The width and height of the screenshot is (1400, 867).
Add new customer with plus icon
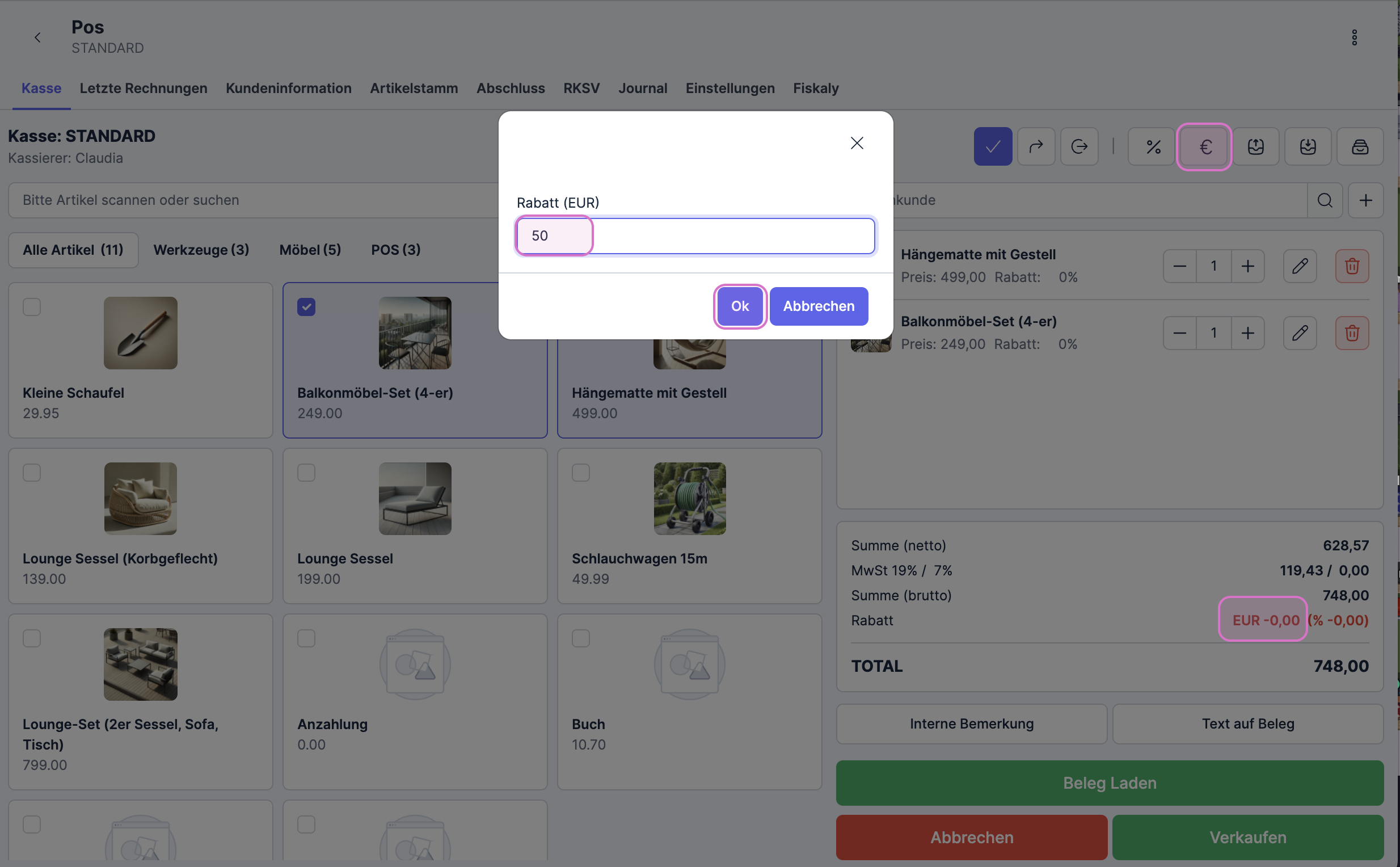tap(1365, 200)
